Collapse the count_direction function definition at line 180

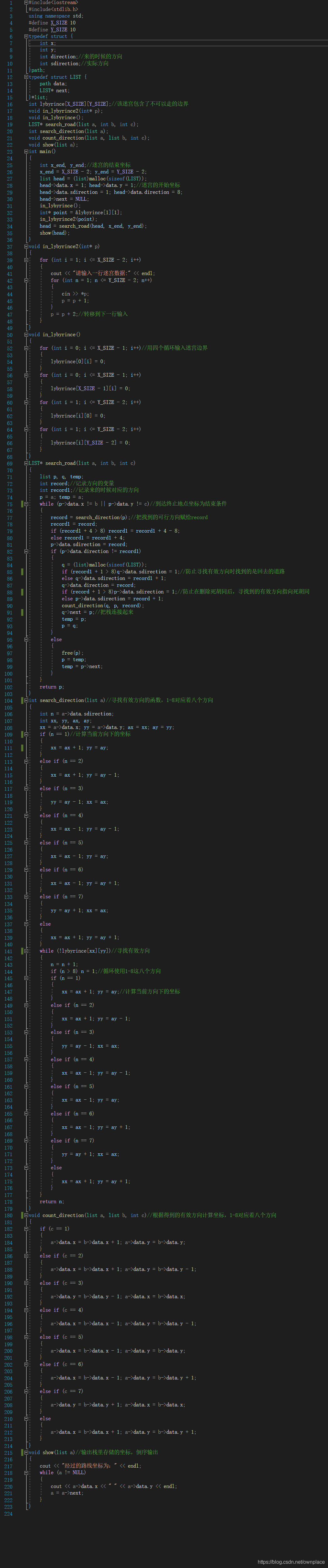click(x=26, y=1215)
